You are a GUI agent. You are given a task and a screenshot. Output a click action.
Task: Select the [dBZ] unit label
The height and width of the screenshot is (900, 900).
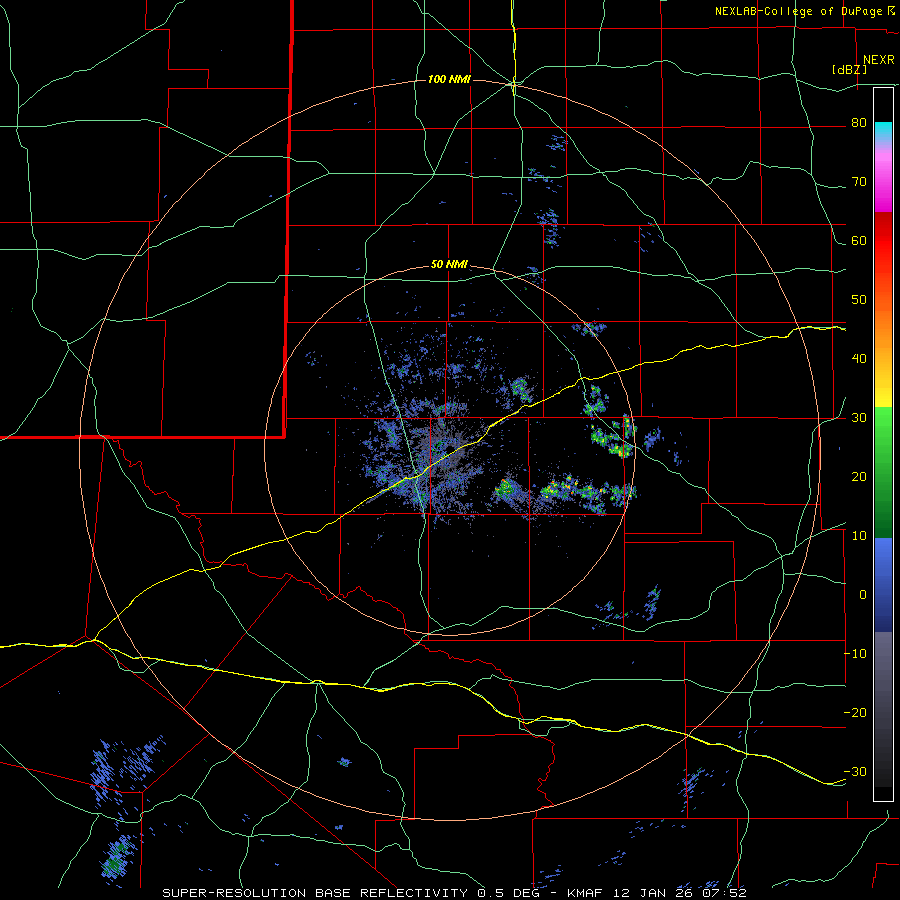point(849,69)
